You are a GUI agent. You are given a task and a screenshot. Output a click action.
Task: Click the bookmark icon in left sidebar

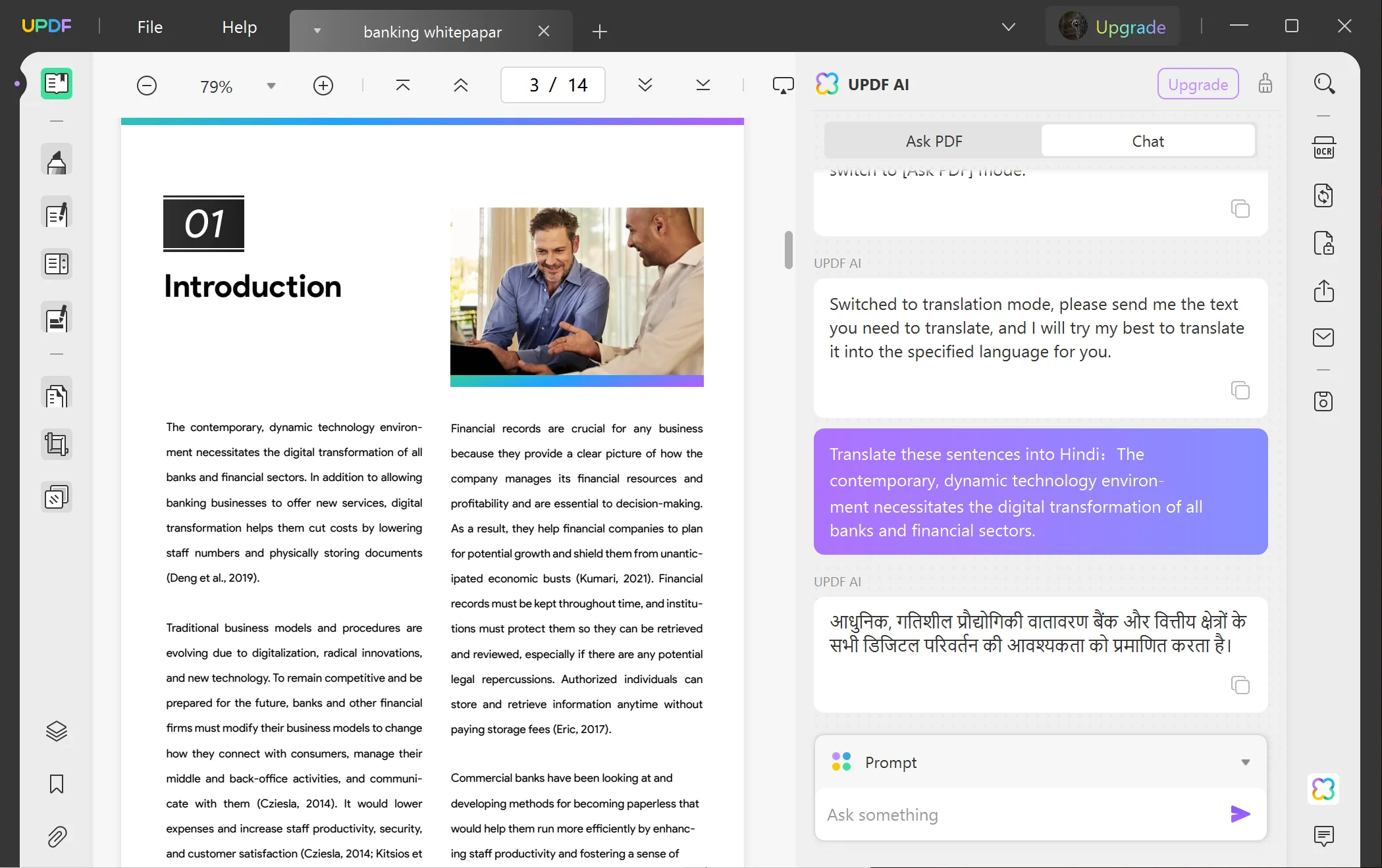coord(56,784)
